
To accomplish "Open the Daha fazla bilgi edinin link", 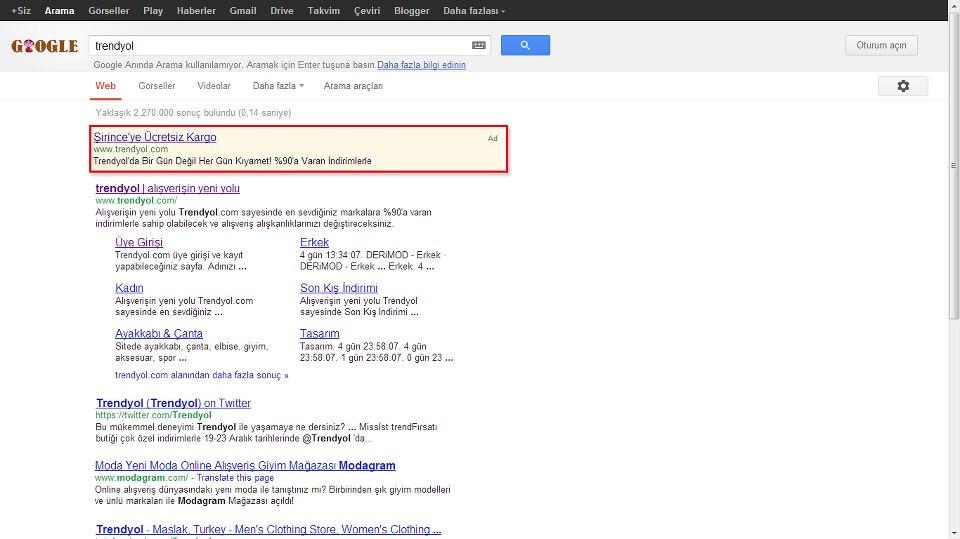I will [x=421, y=65].
